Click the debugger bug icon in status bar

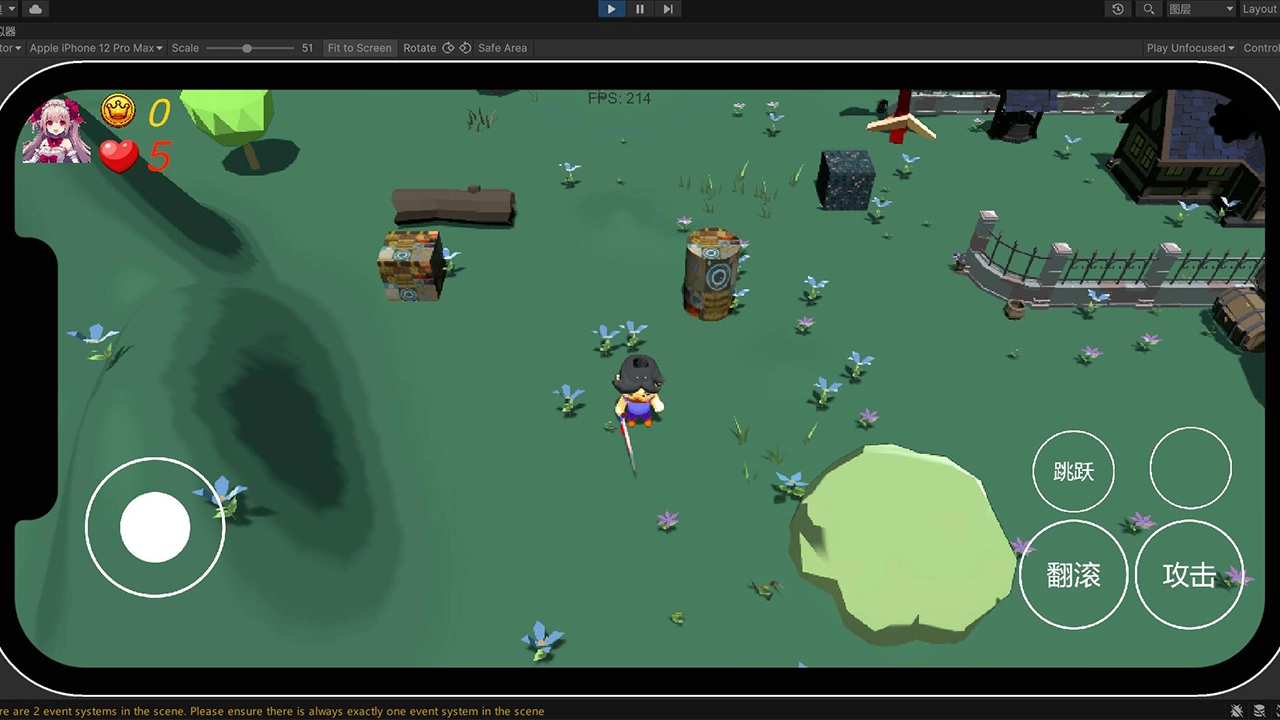(x=1238, y=711)
